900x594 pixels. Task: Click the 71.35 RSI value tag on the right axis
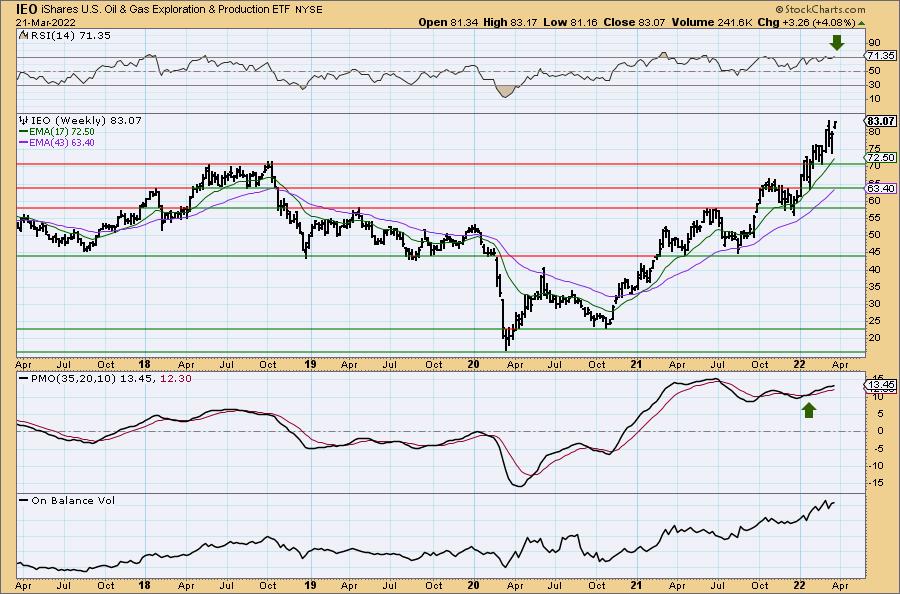coord(880,56)
